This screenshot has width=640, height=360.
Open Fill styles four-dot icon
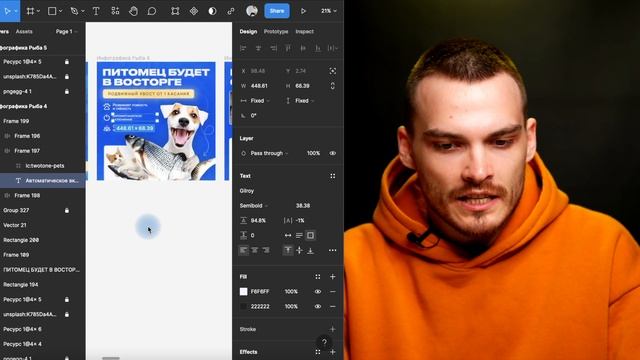coord(318,277)
